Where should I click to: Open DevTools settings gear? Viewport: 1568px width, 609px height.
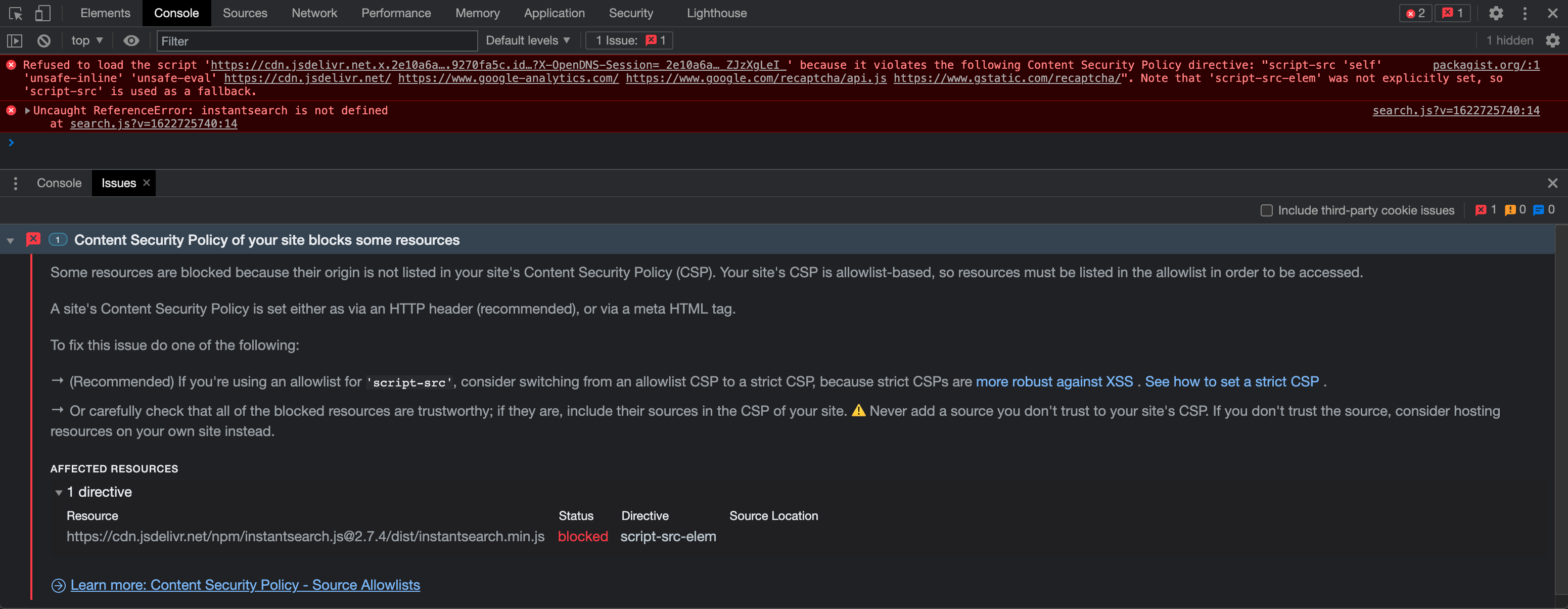(x=1496, y=13)
